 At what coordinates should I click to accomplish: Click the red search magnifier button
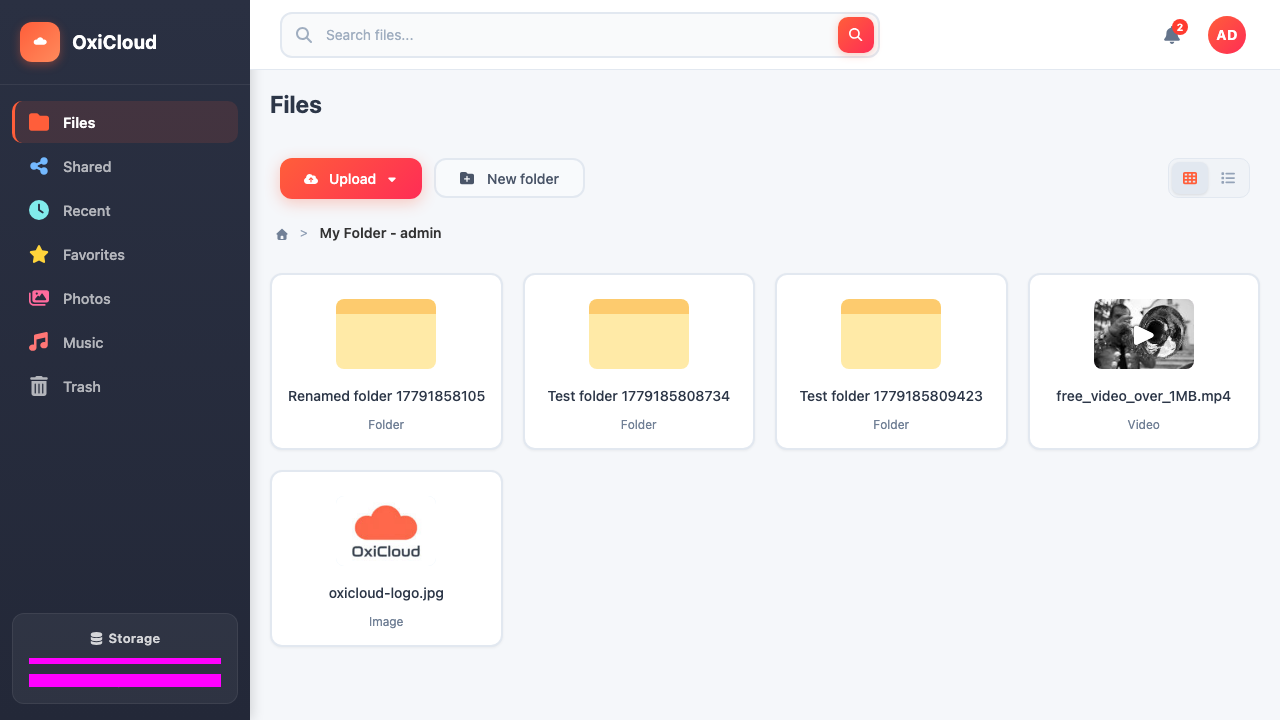856,35
